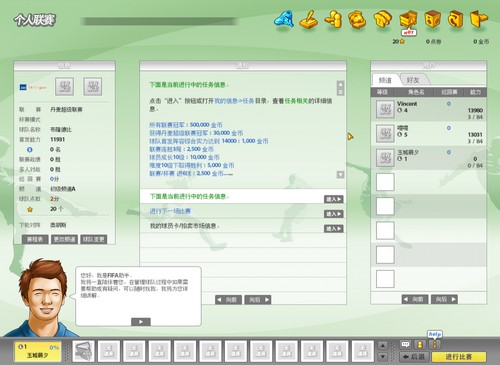This screenshot has width=500, height=365.
Task: Click the task list scroll-down arrow
Action: click(340, 175)
